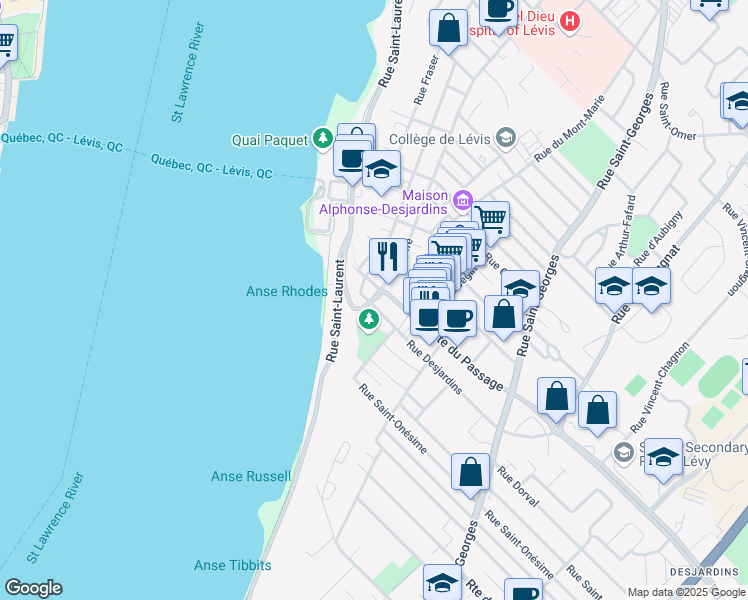This screenshot has height=600, width=748.
Task: Click the Anse Rhodes label
Action: [x=287, y=291]
